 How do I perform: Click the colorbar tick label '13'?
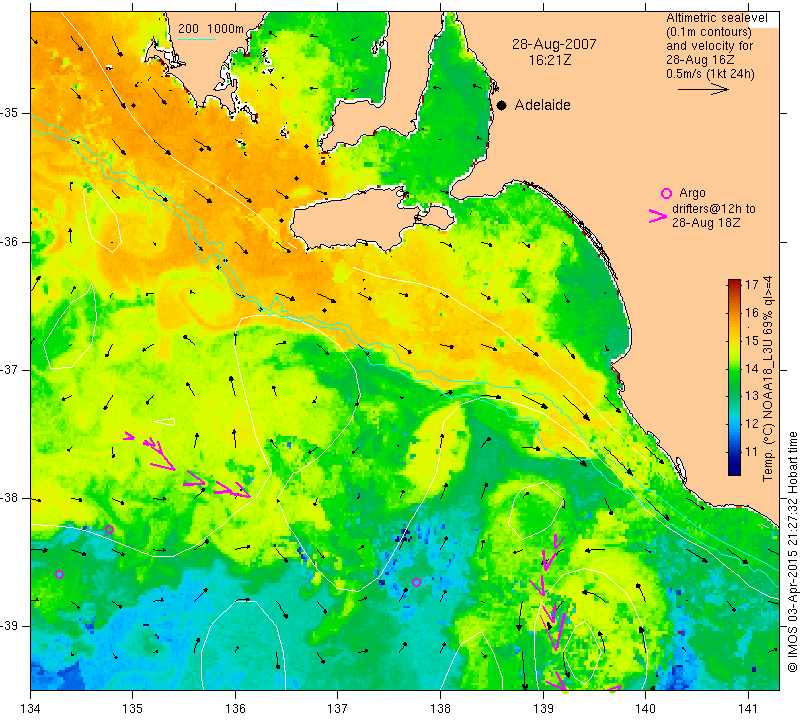pyautogui.click(x=752, y=396)
